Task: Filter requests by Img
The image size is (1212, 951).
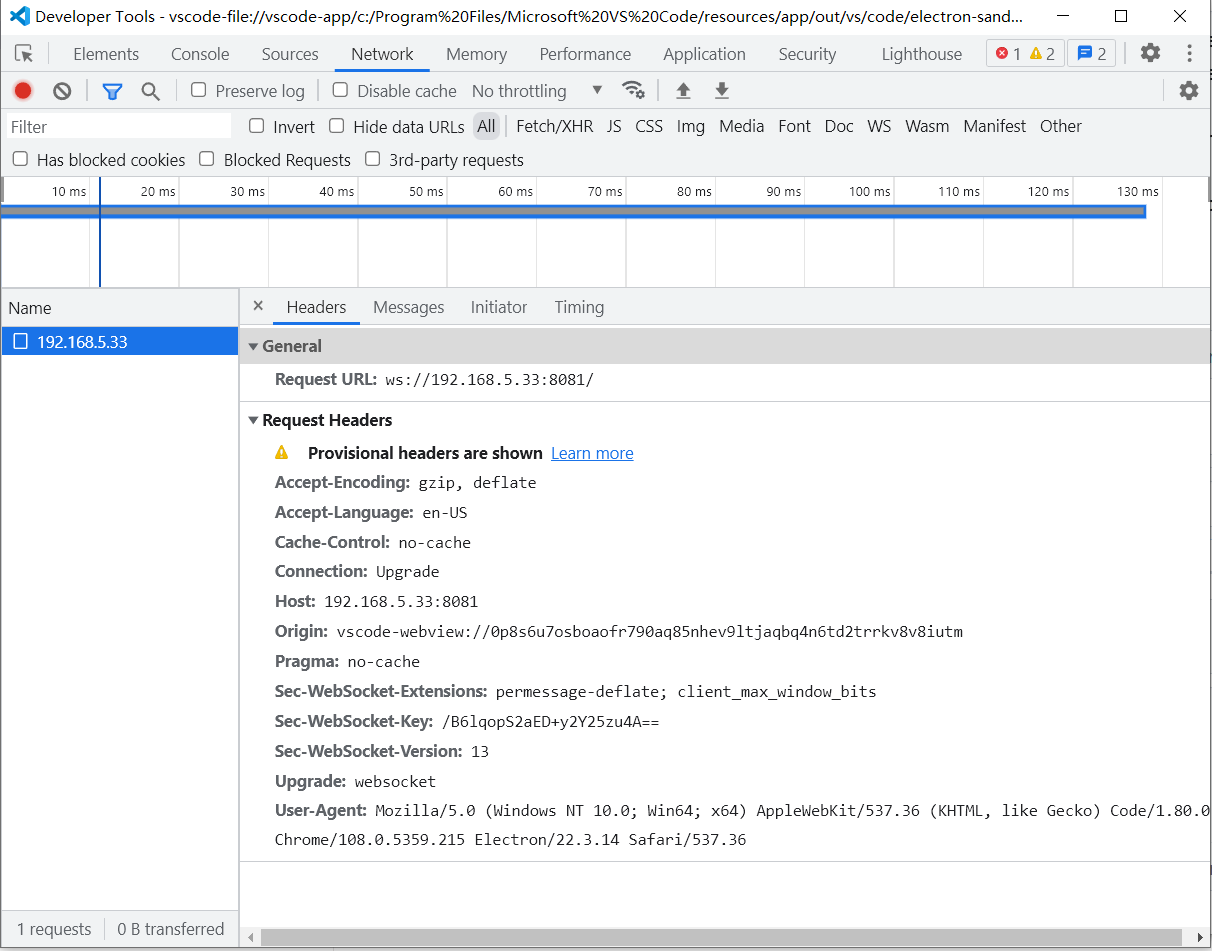Action: 690,126
